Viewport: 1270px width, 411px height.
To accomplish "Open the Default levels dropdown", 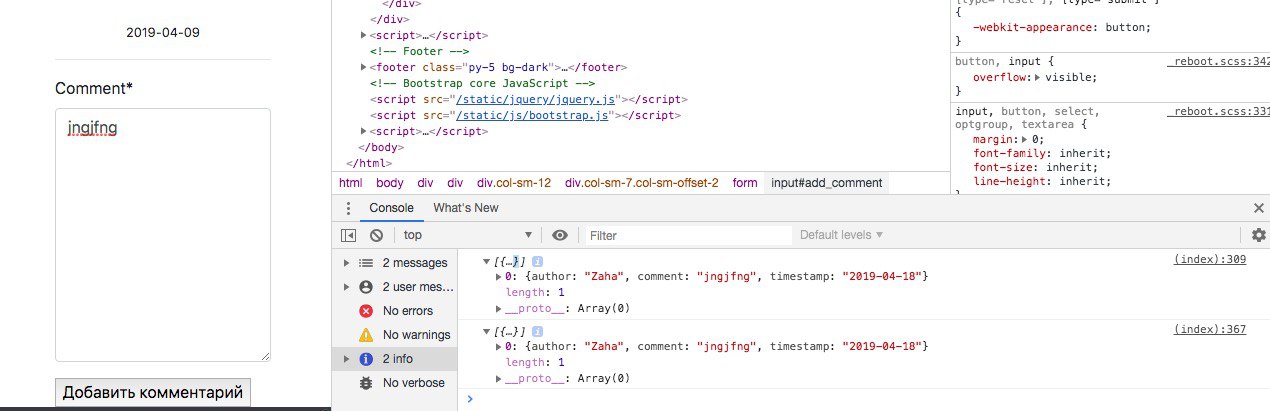I will coord(841,235).
